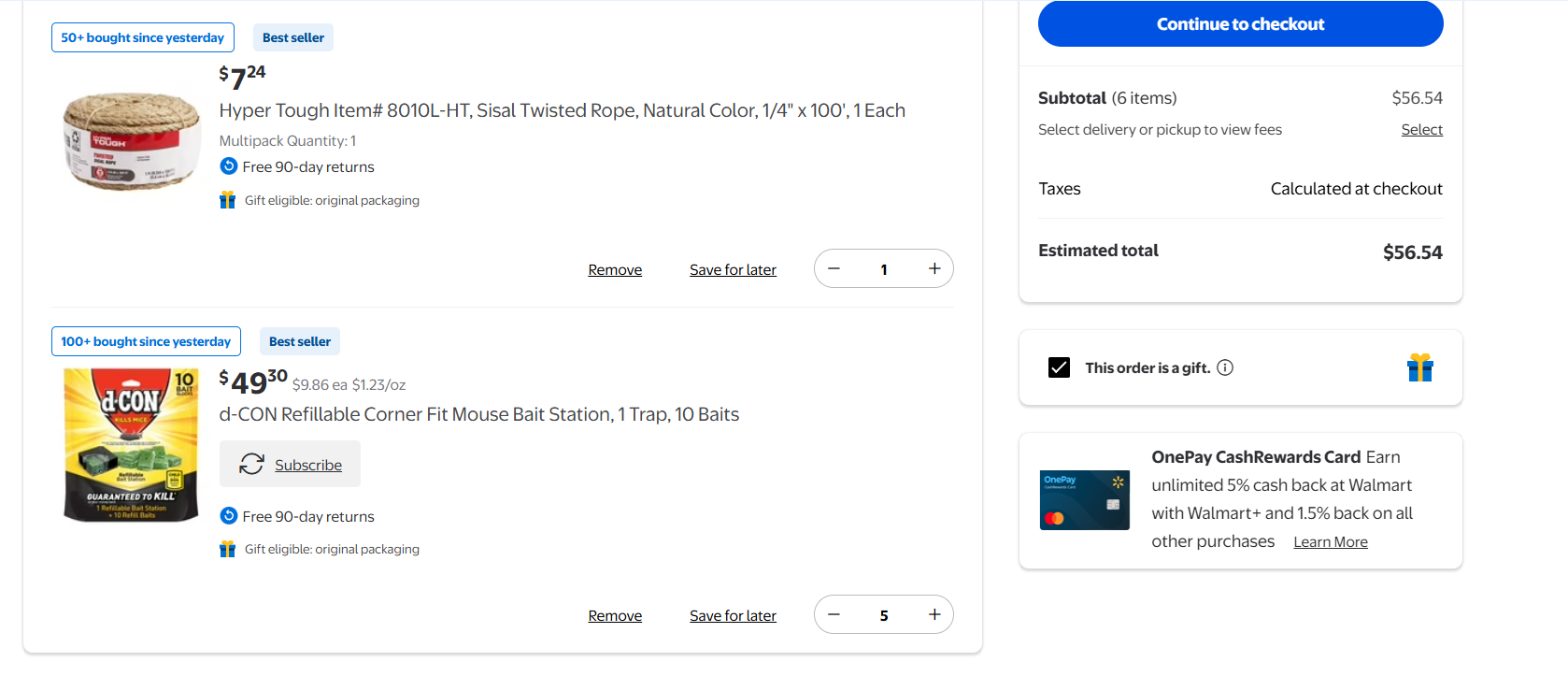Click the 'Calculated at checkout' taxes text
Viewport: 1568px width, 676px height.
point(1357,189)
